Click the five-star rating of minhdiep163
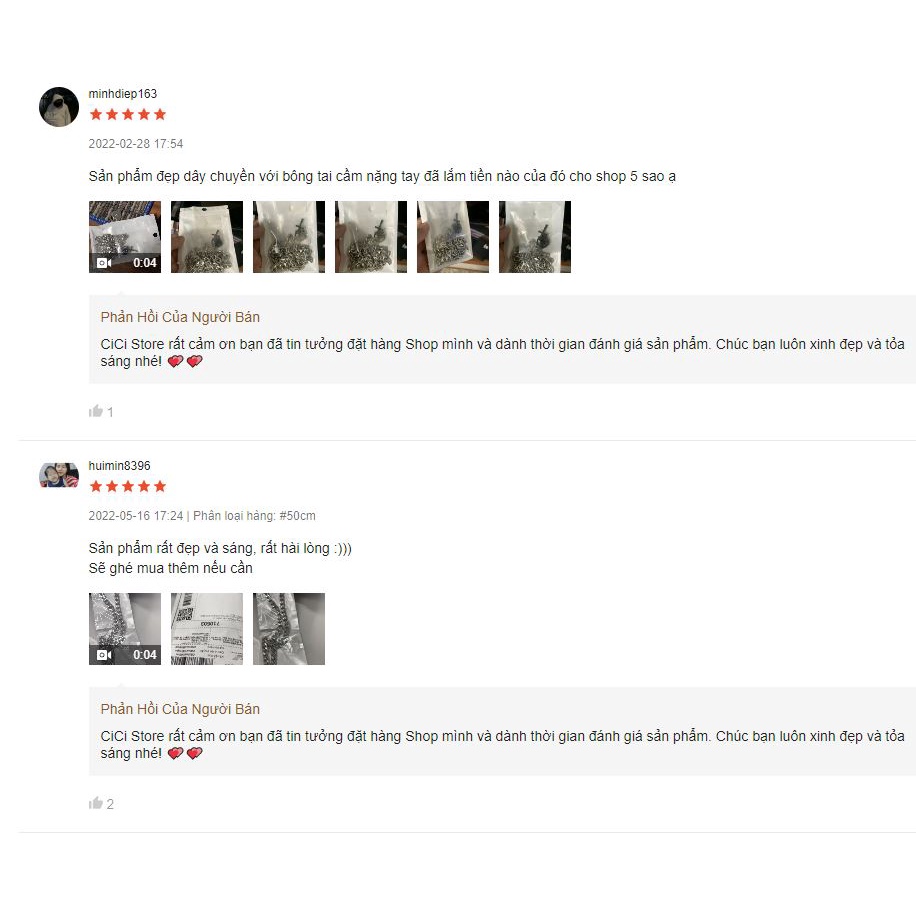 (128, 114)
